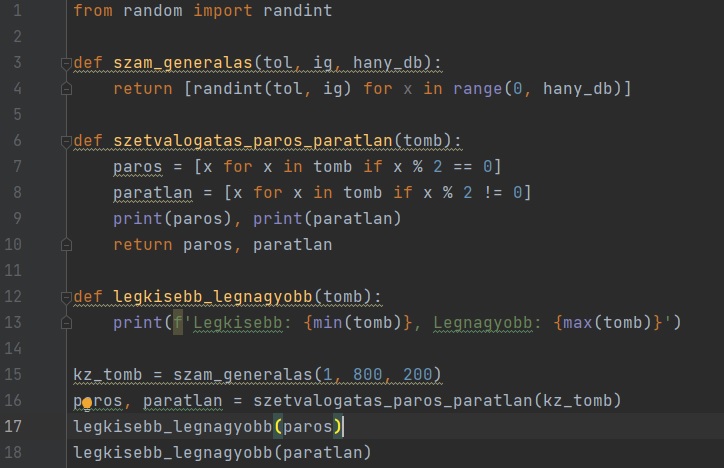Image resolution: width=724 pixels, height=468 pixels.
Task: Click fold end marker on line 10
Action: pos(66,245)
